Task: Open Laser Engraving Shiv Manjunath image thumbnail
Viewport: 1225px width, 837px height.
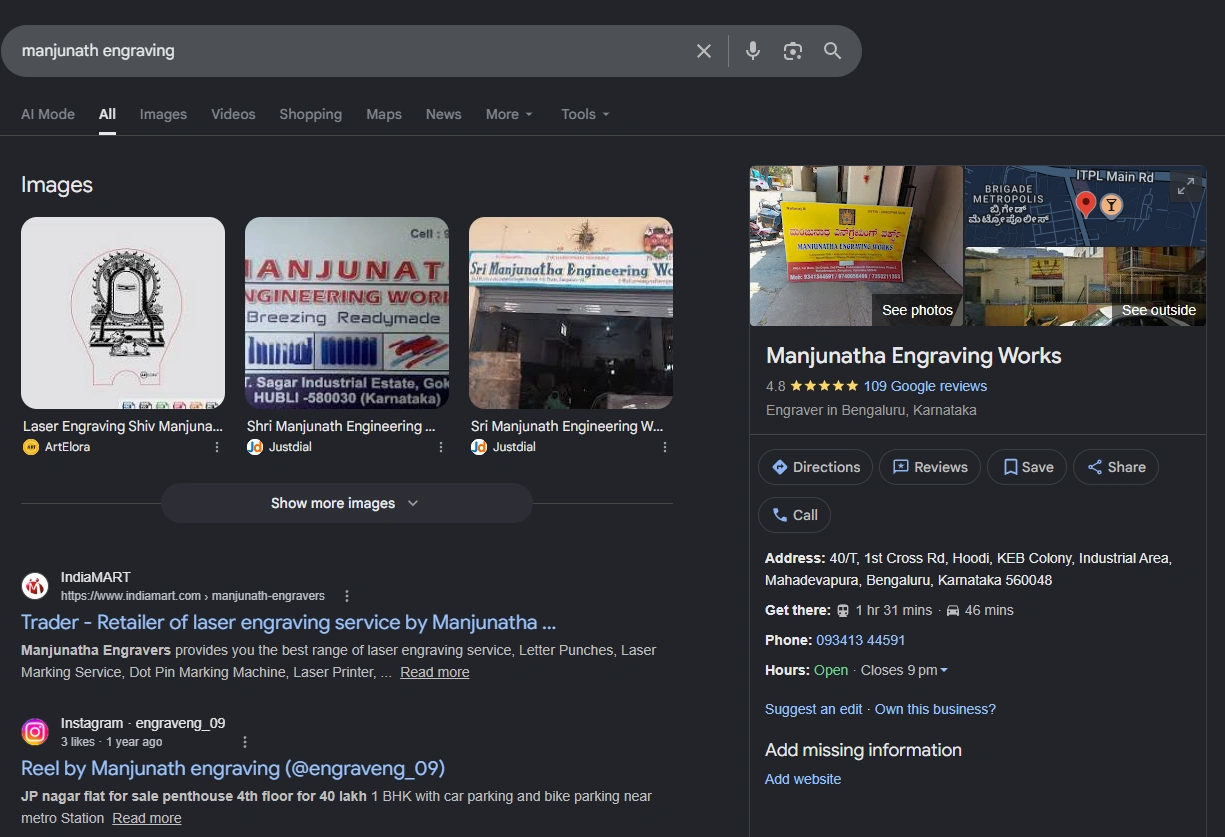Action: [x=123, y=313]
